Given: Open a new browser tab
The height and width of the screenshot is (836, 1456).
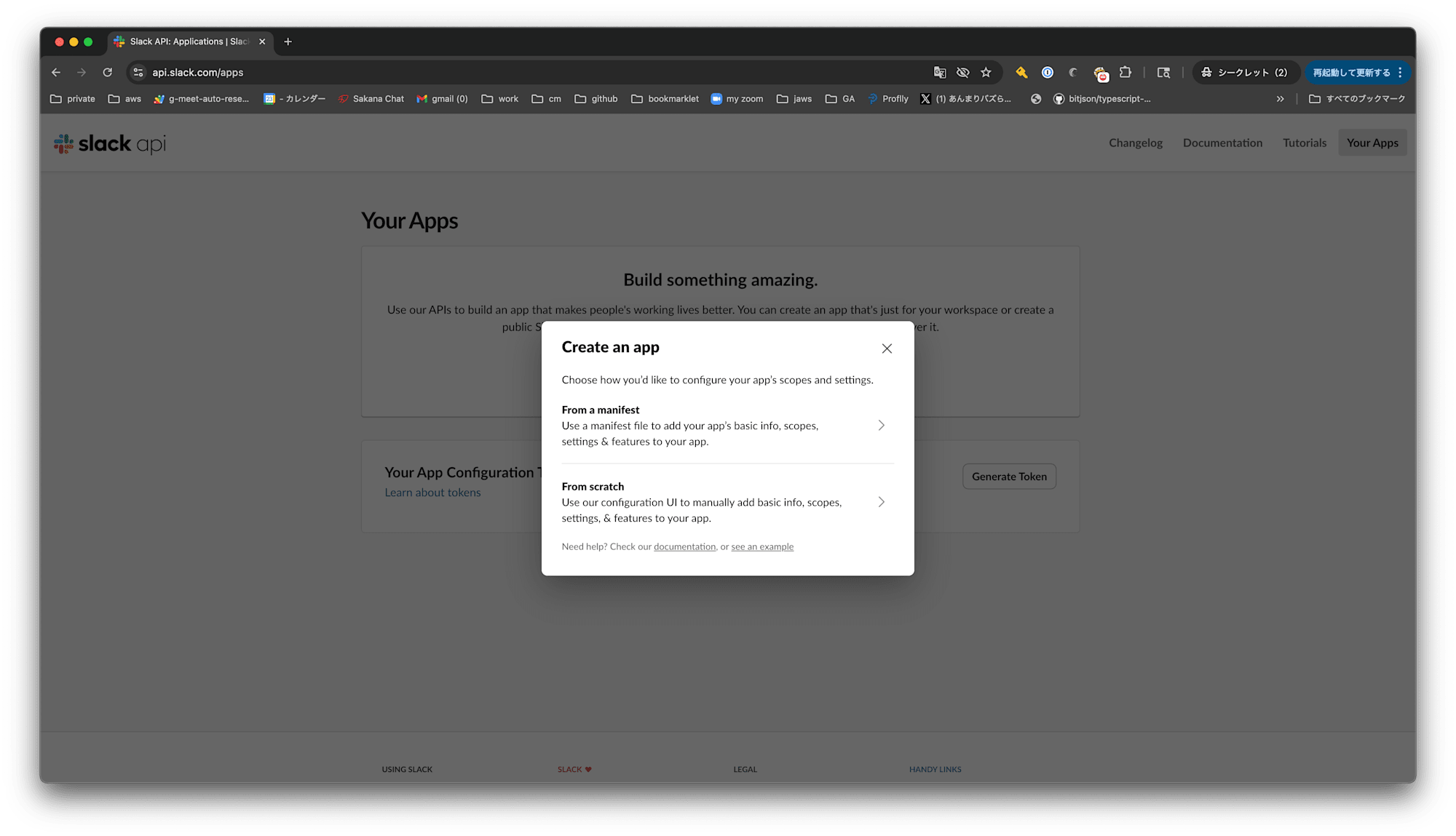Looking at the screenshot, I should 288,41.
